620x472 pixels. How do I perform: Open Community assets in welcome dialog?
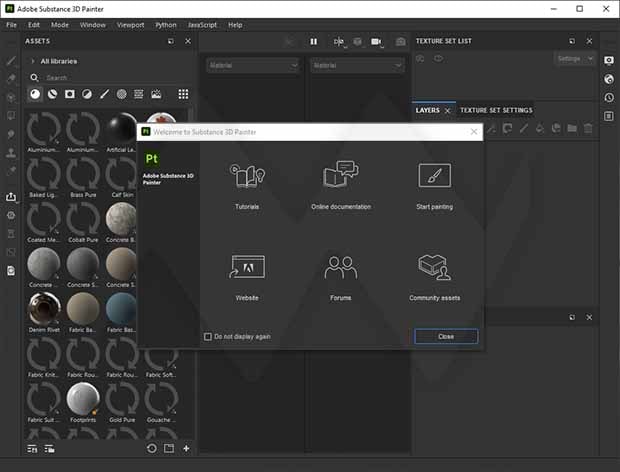click(435, 277)
